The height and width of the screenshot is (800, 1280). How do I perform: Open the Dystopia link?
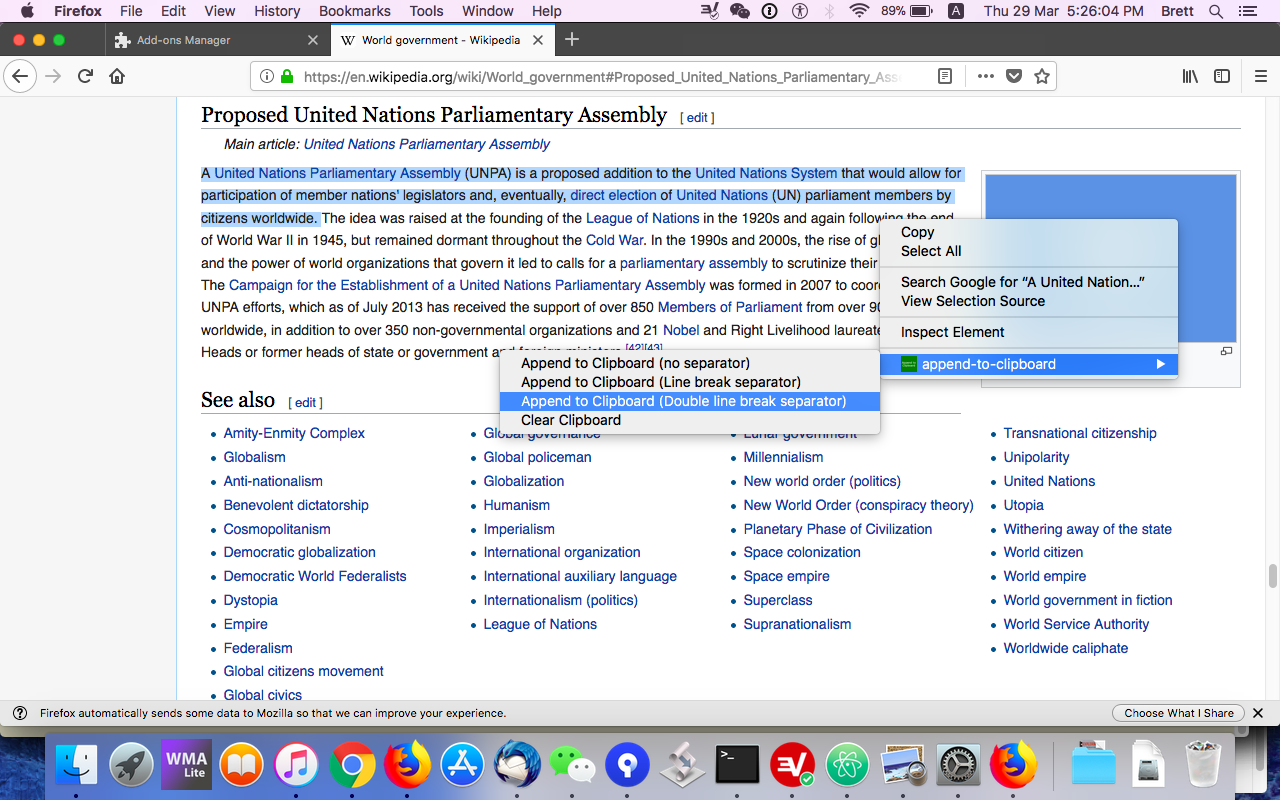(x=251, y=600)
